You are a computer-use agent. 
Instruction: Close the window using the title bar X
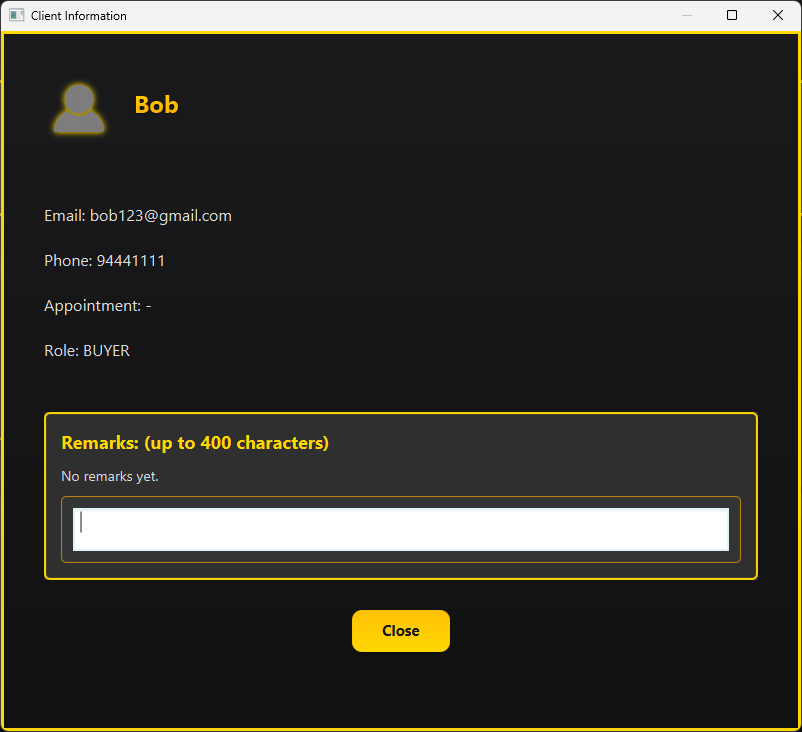click(778, 16)
